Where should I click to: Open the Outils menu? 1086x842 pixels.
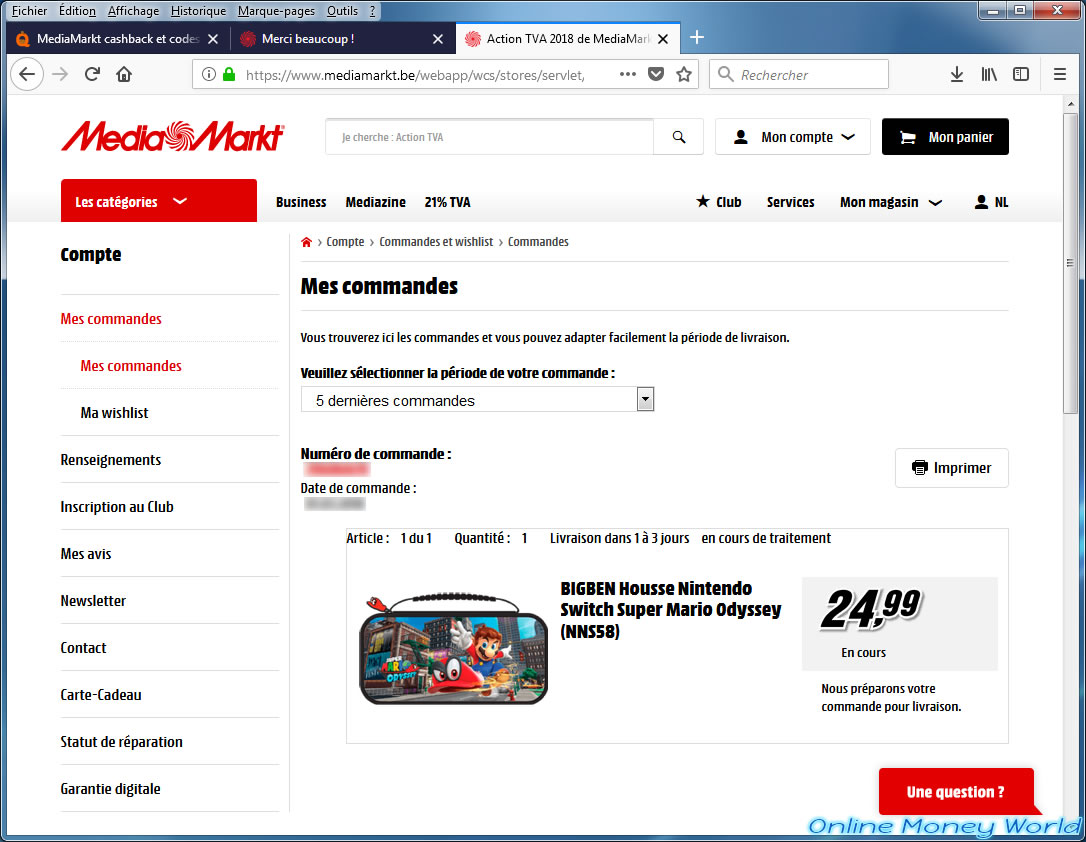(x=342, y=10)
